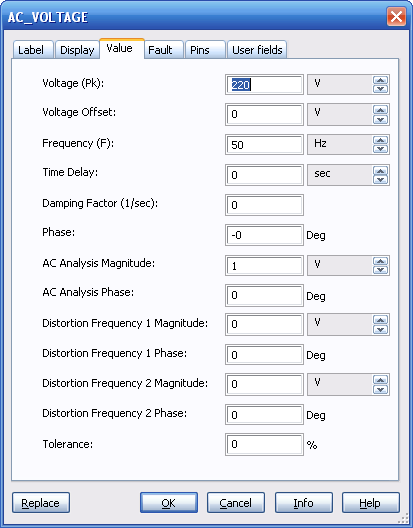
Task: Step Time Delay sec unit down
Action: pyautogui.click(x=381, y=180)
